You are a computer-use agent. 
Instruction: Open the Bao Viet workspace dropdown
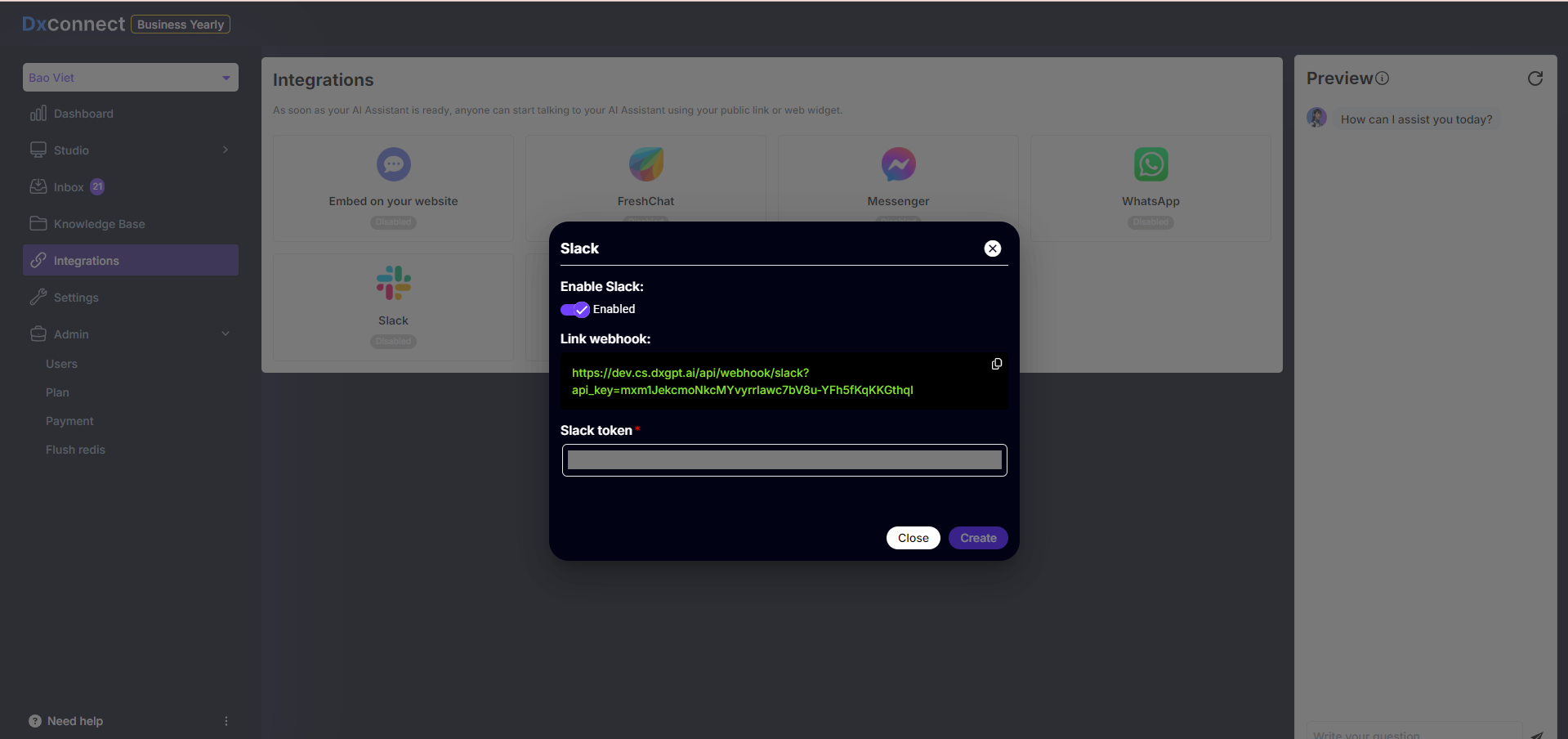(130, 77)
